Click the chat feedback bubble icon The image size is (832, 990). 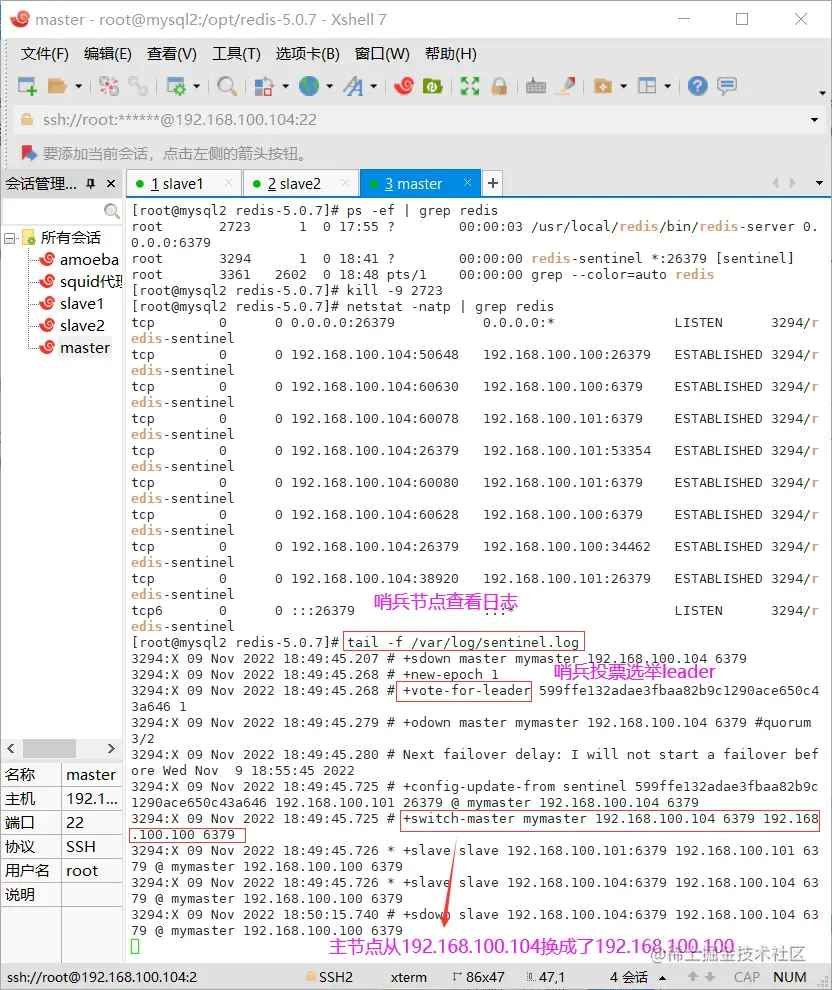(x=727, y=86)
